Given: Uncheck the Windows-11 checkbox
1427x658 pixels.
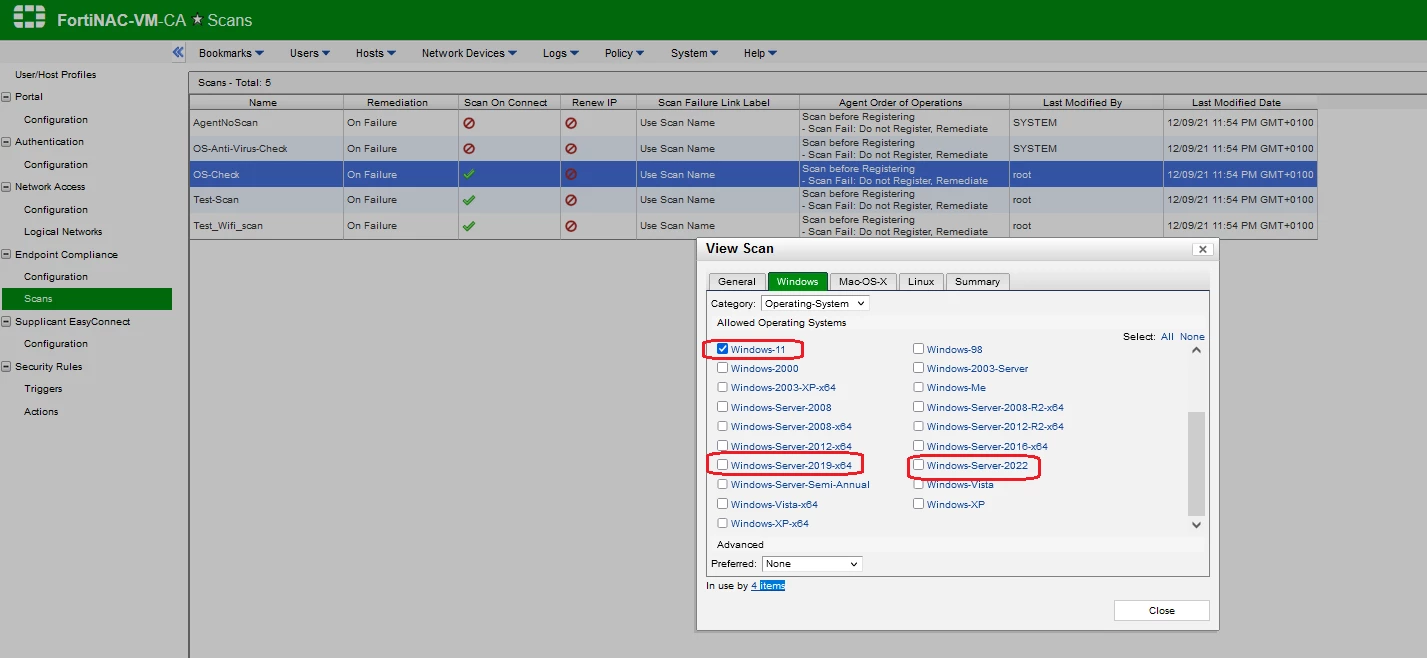Looking at the screenshot, I should (x=722, y=349).
